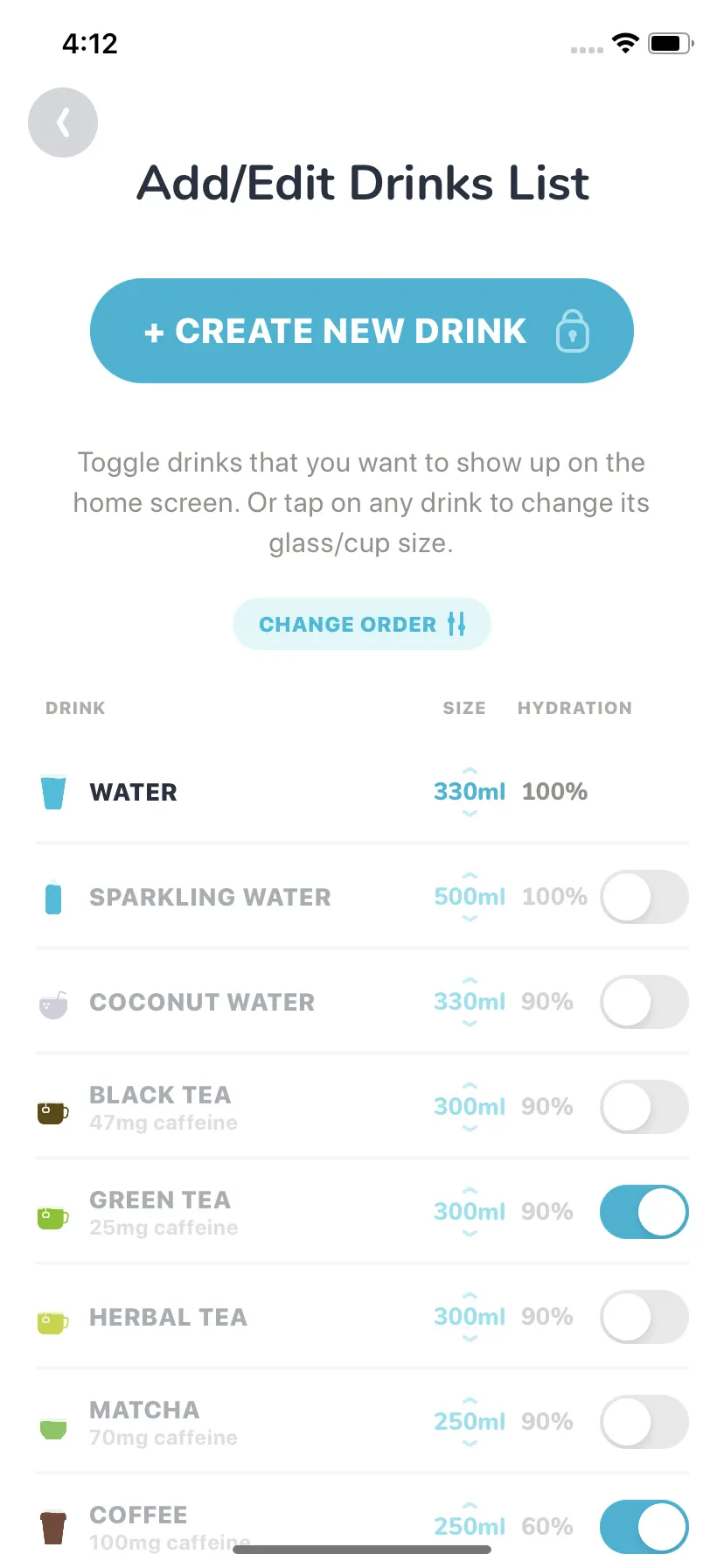Tap the back arrow button
724x1568 pixels.
pyautogui.click(x=63, y=122)
